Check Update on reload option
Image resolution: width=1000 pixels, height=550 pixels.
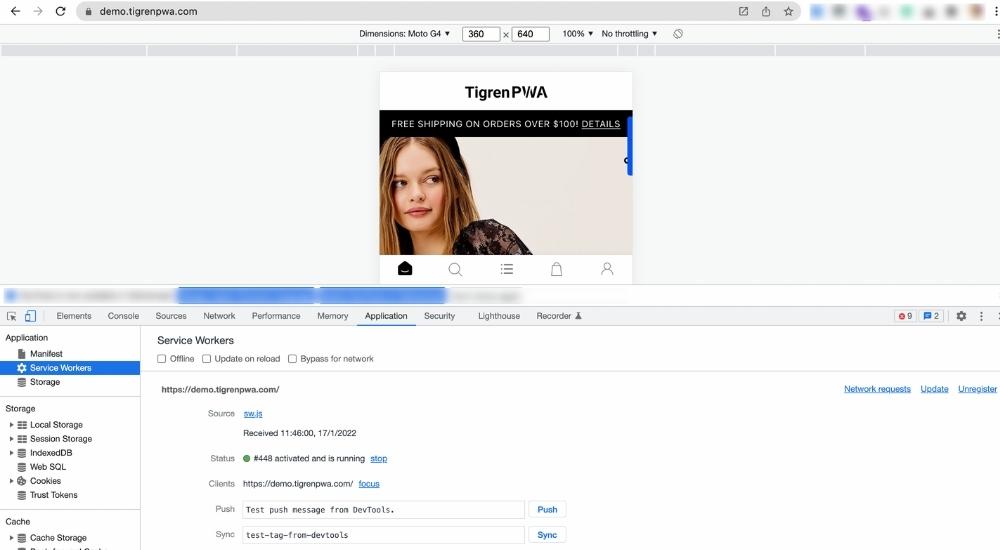(x=207, y=359)
